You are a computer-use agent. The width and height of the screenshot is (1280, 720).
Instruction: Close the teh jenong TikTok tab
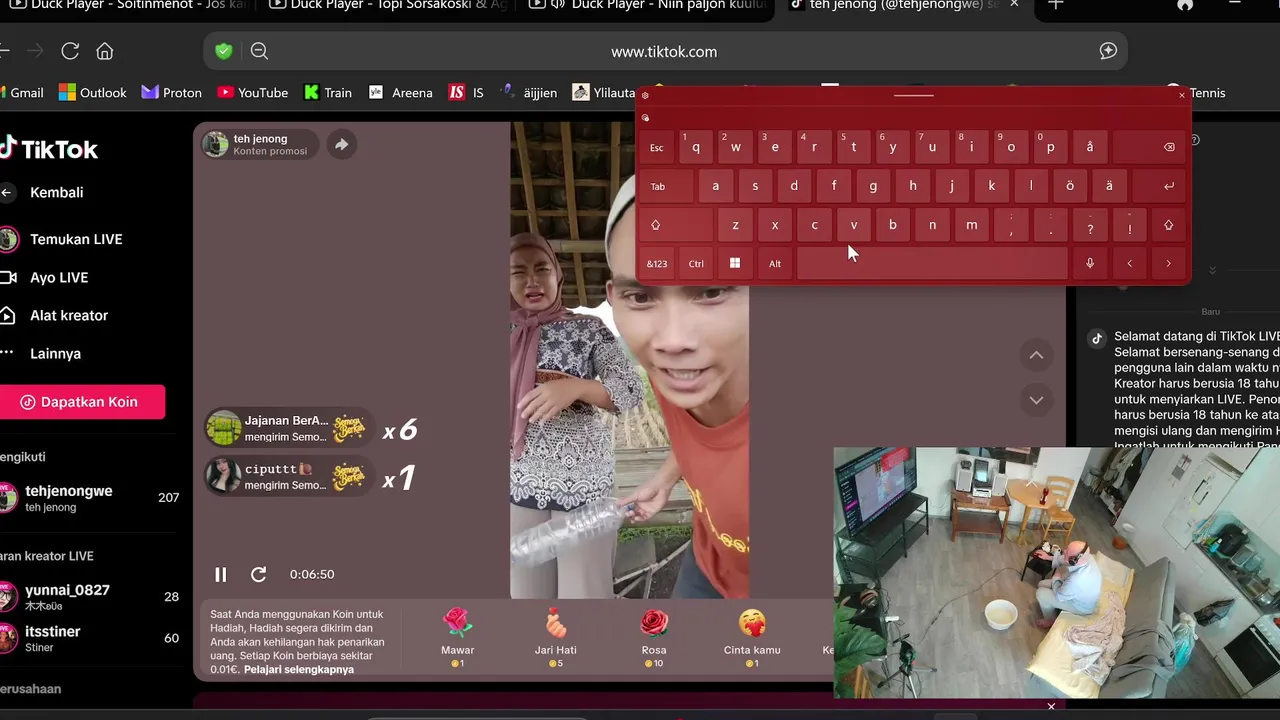1015,4
